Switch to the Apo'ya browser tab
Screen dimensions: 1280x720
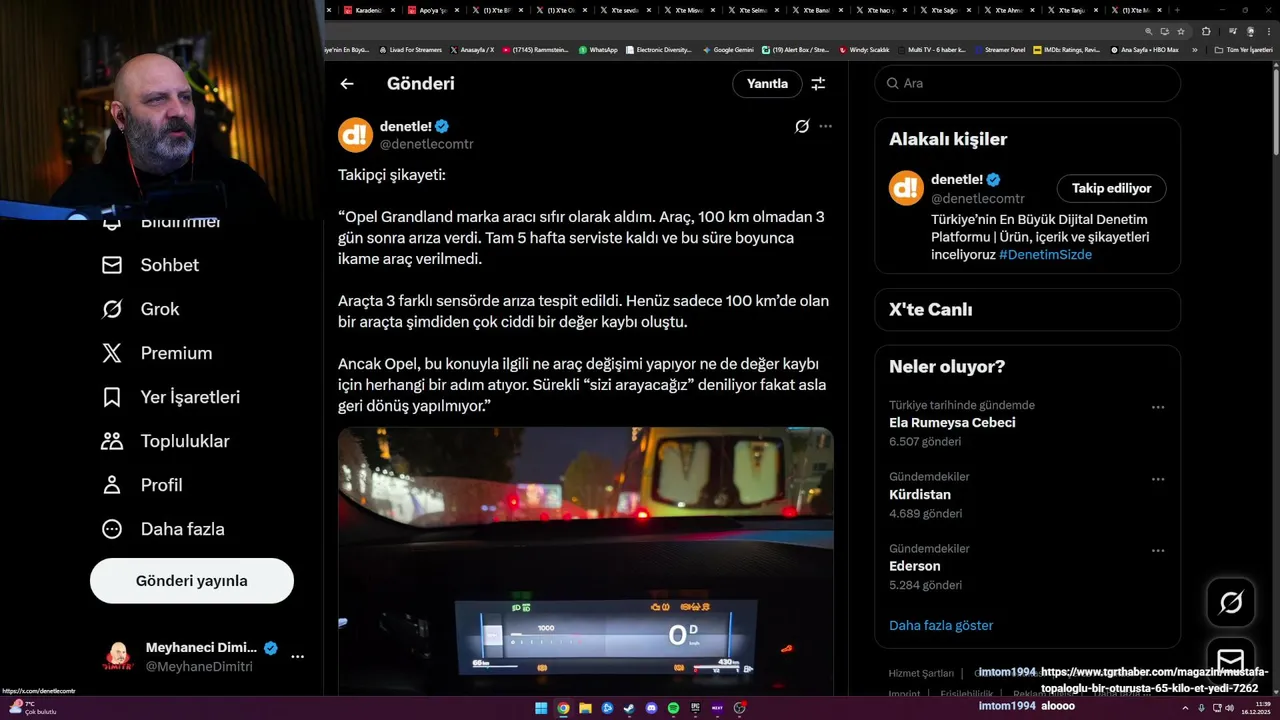(x=431, y=10)
